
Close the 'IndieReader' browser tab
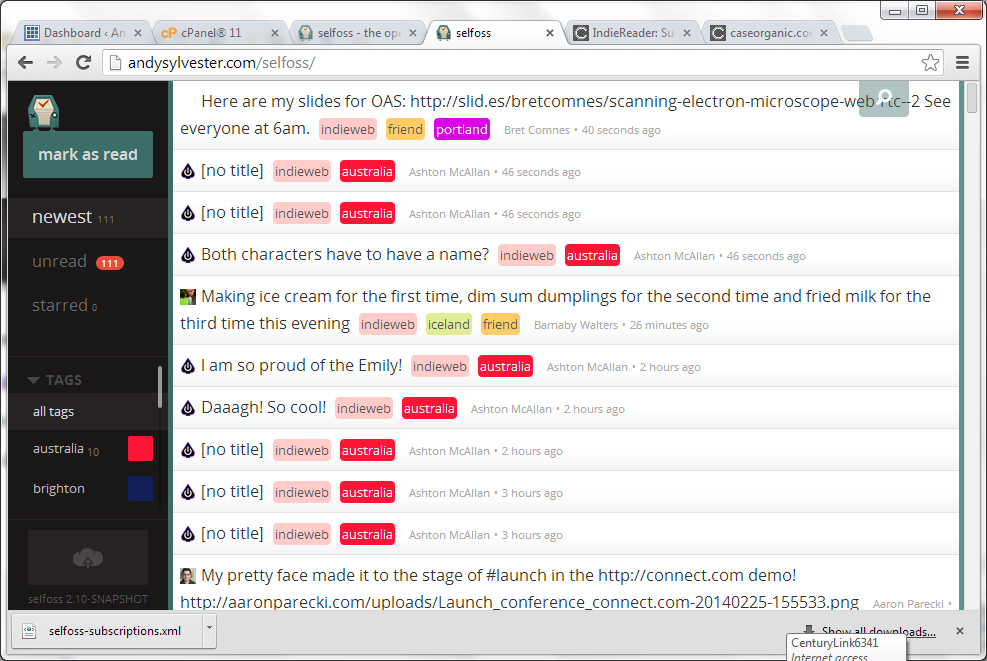(x=687, y=33)
